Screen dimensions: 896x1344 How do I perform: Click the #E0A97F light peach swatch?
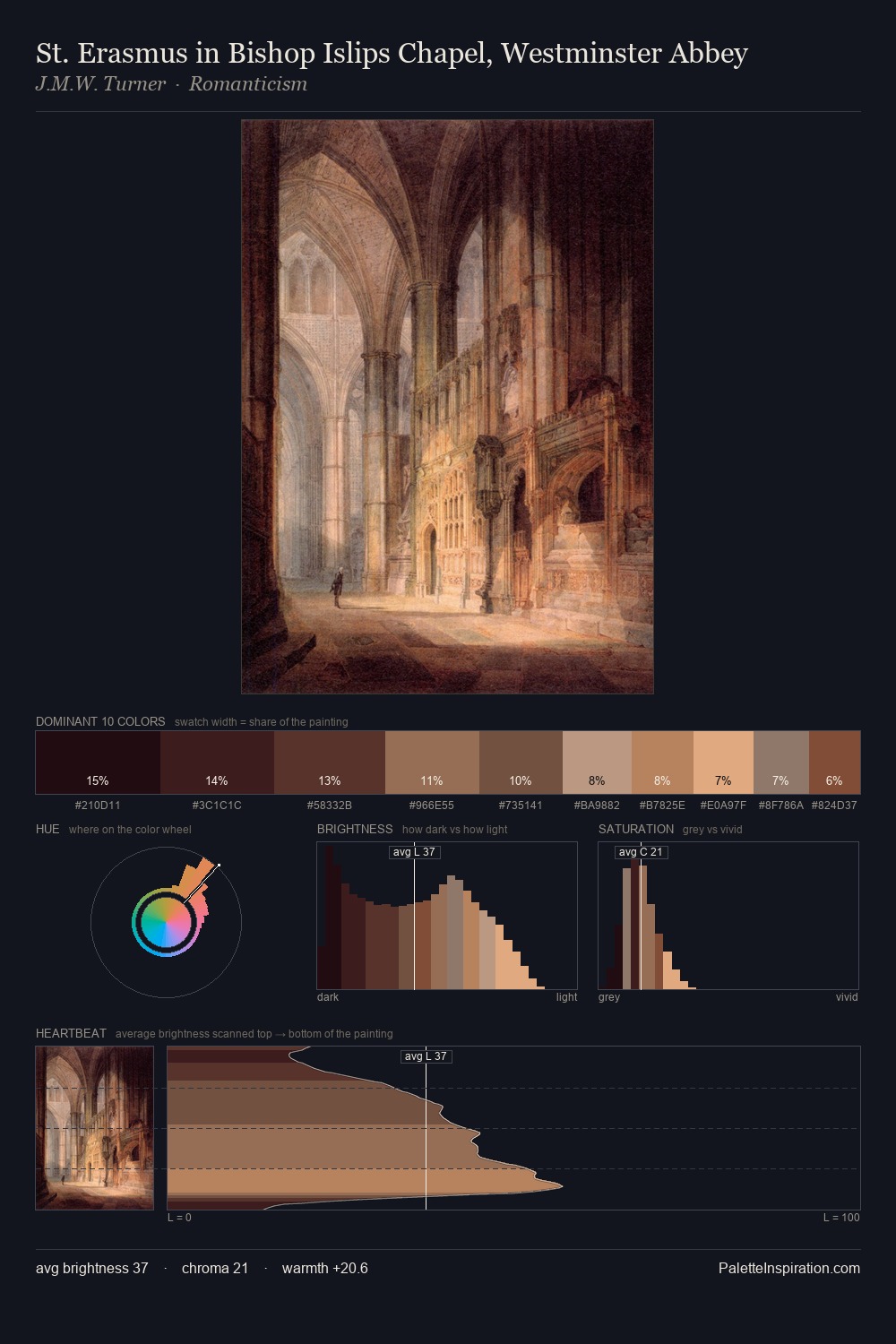(x=723, y=762)
